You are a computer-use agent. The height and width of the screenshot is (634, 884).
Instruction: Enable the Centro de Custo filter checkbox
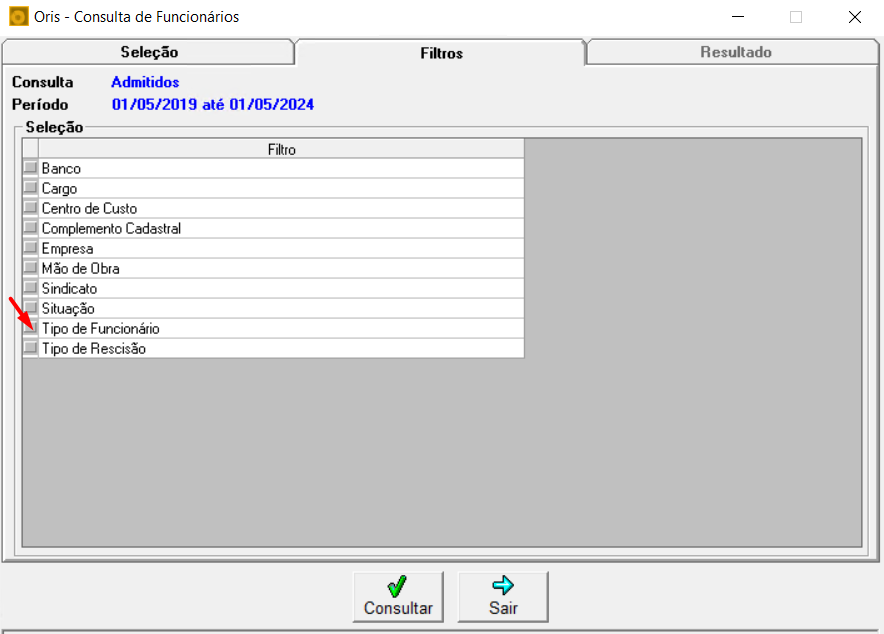[30, 207]
